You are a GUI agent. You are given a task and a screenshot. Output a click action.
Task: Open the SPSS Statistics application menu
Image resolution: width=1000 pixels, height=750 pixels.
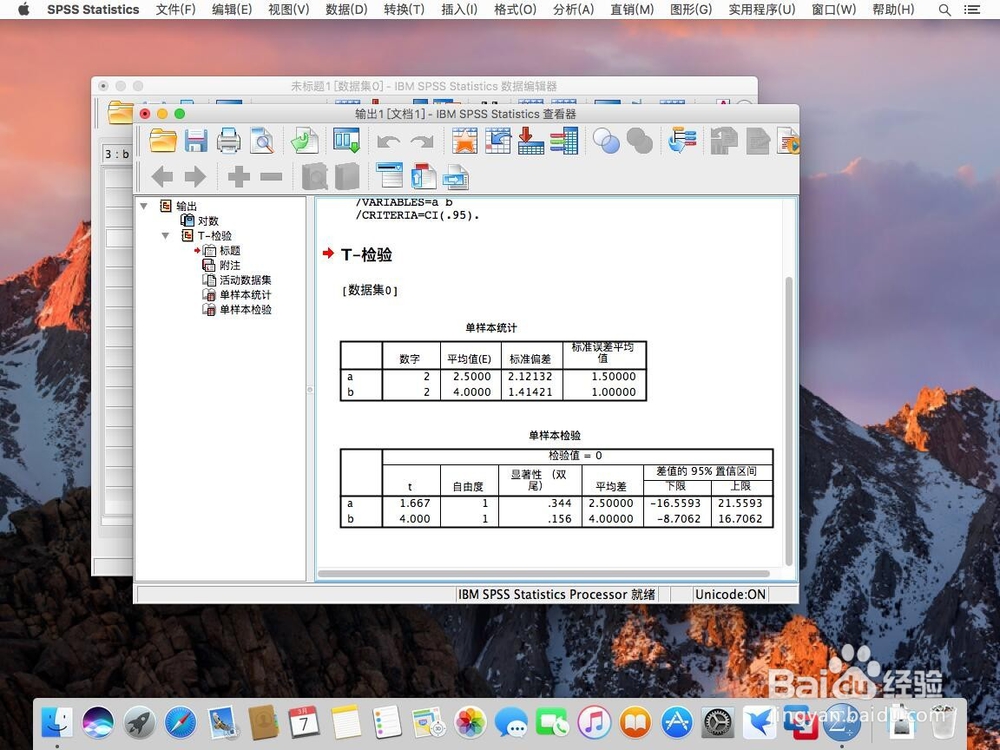click(x=93, y=10)
